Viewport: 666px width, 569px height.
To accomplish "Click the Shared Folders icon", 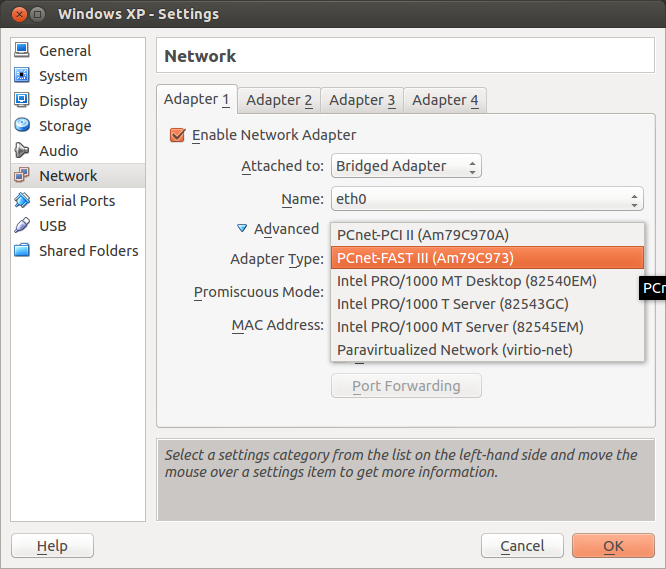I will click(x=22, y=251).
